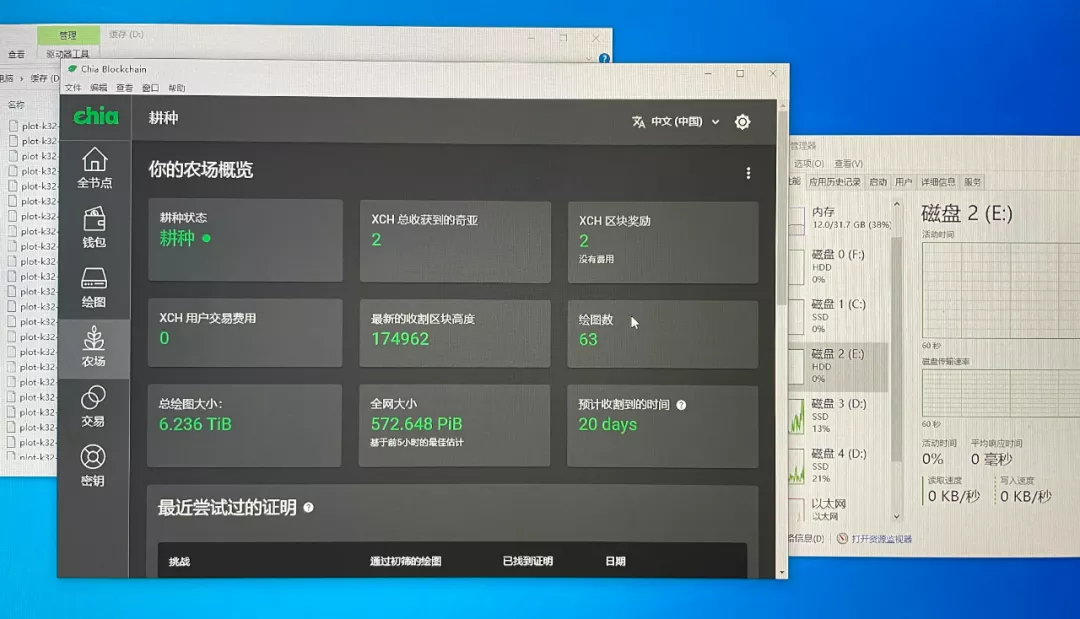Open the 文件 menu in Chia
The height and width of the screenshot is (619, 1080).
click(73, 88)
